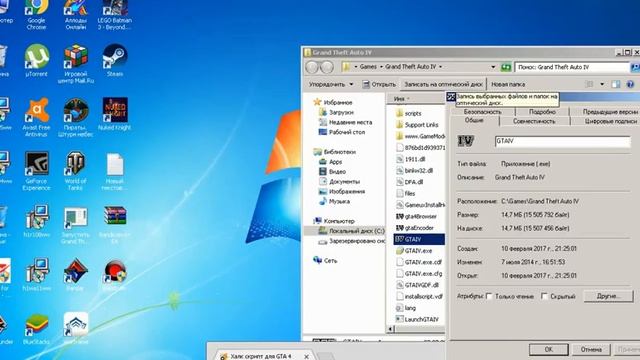Open the Документы library

[x=340, y=181]
